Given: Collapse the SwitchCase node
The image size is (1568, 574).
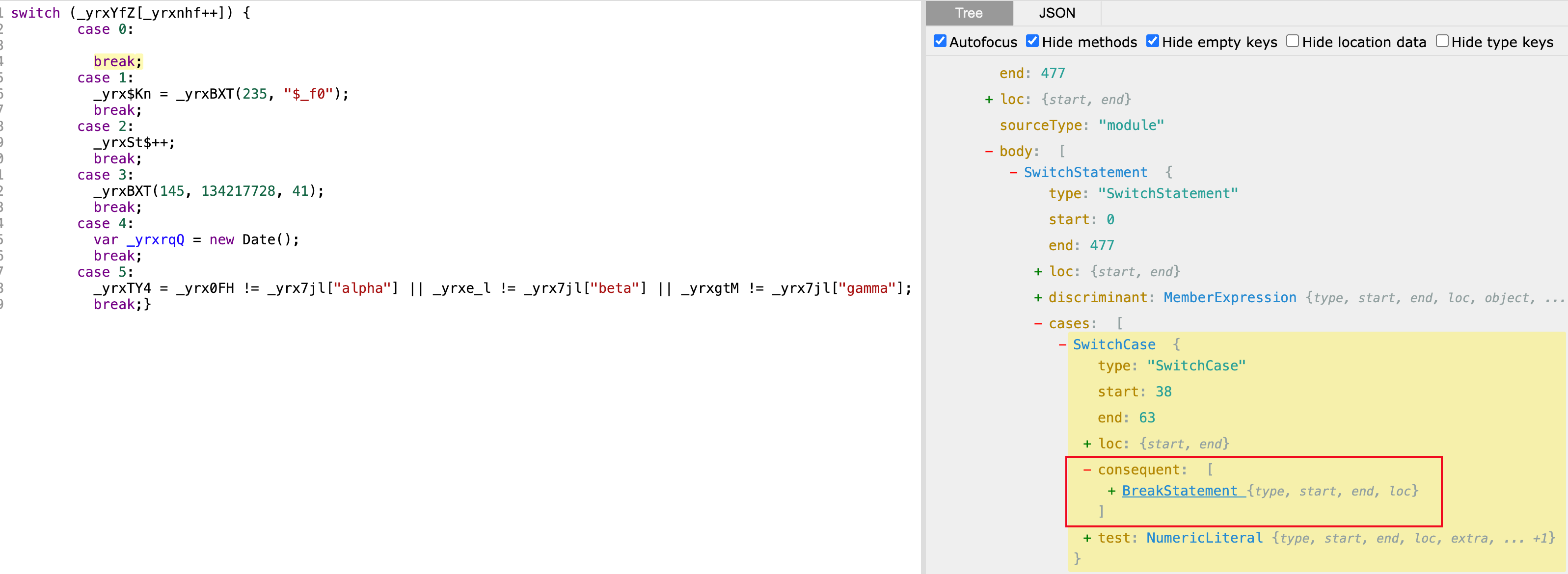Looking at the screenshot, I should 1062,345.
